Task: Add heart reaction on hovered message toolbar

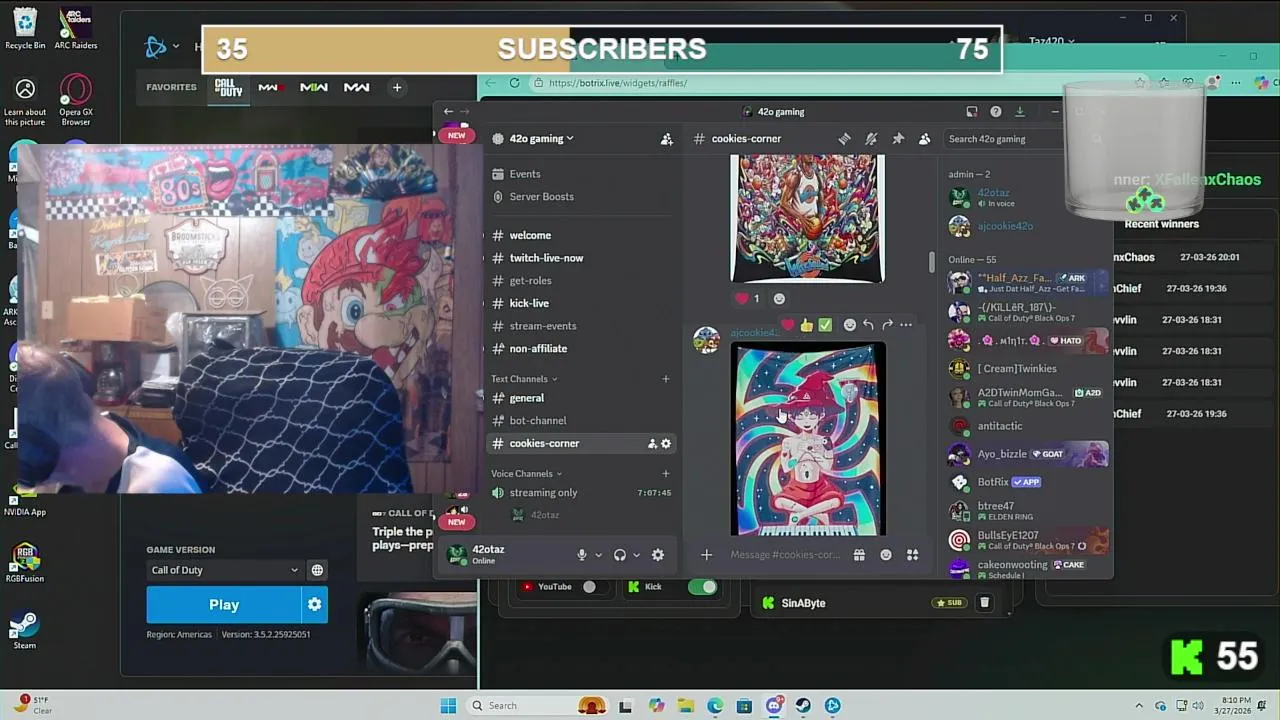Action: click(788, 325)
